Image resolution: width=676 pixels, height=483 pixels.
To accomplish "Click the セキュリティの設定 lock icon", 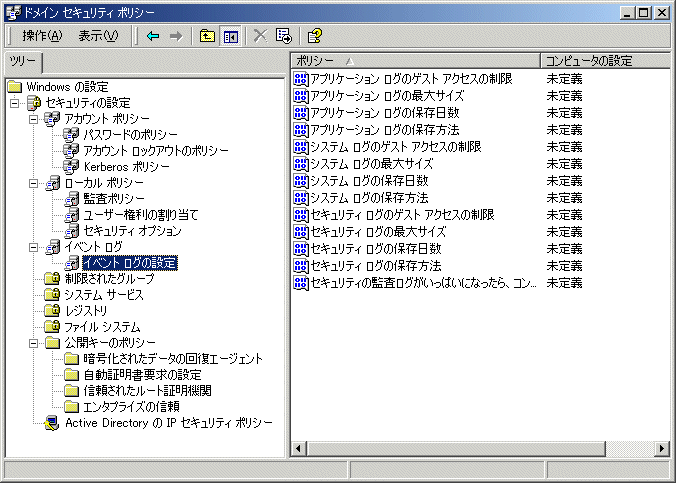I will (34, 103).
